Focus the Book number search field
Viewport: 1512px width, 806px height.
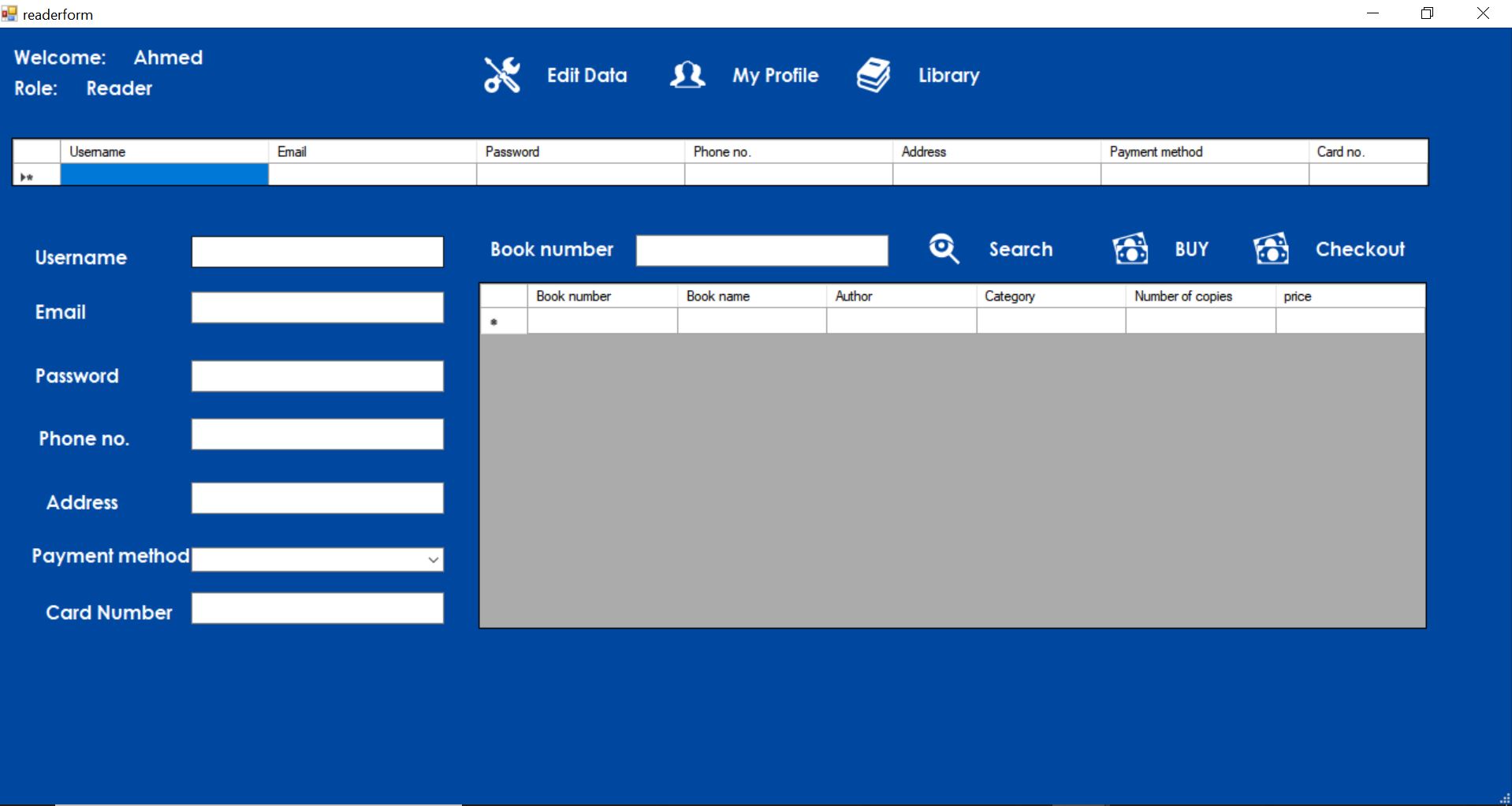click(x=762, y=250)
